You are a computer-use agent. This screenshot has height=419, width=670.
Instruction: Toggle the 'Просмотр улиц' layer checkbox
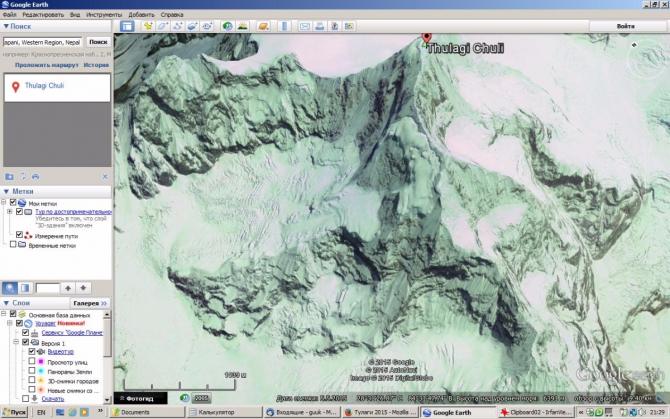32,362
